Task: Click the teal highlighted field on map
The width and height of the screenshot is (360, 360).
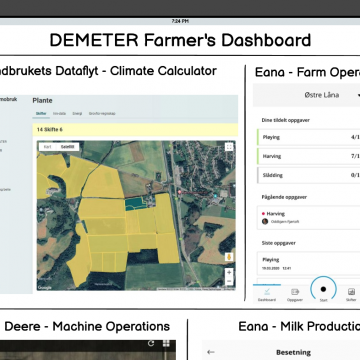Action: click(x=135, y=203)
